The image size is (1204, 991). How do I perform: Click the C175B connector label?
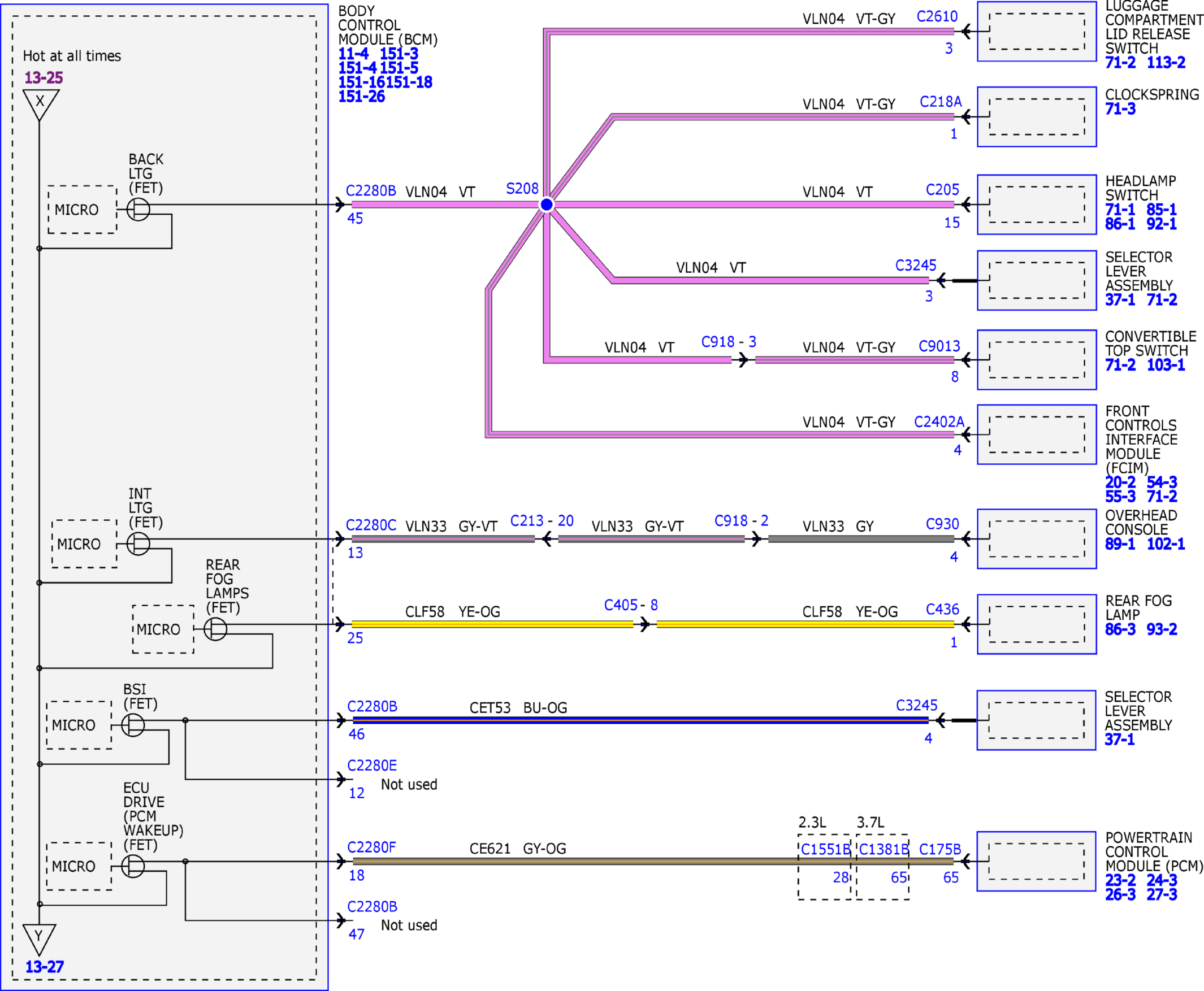coord(940,849)
